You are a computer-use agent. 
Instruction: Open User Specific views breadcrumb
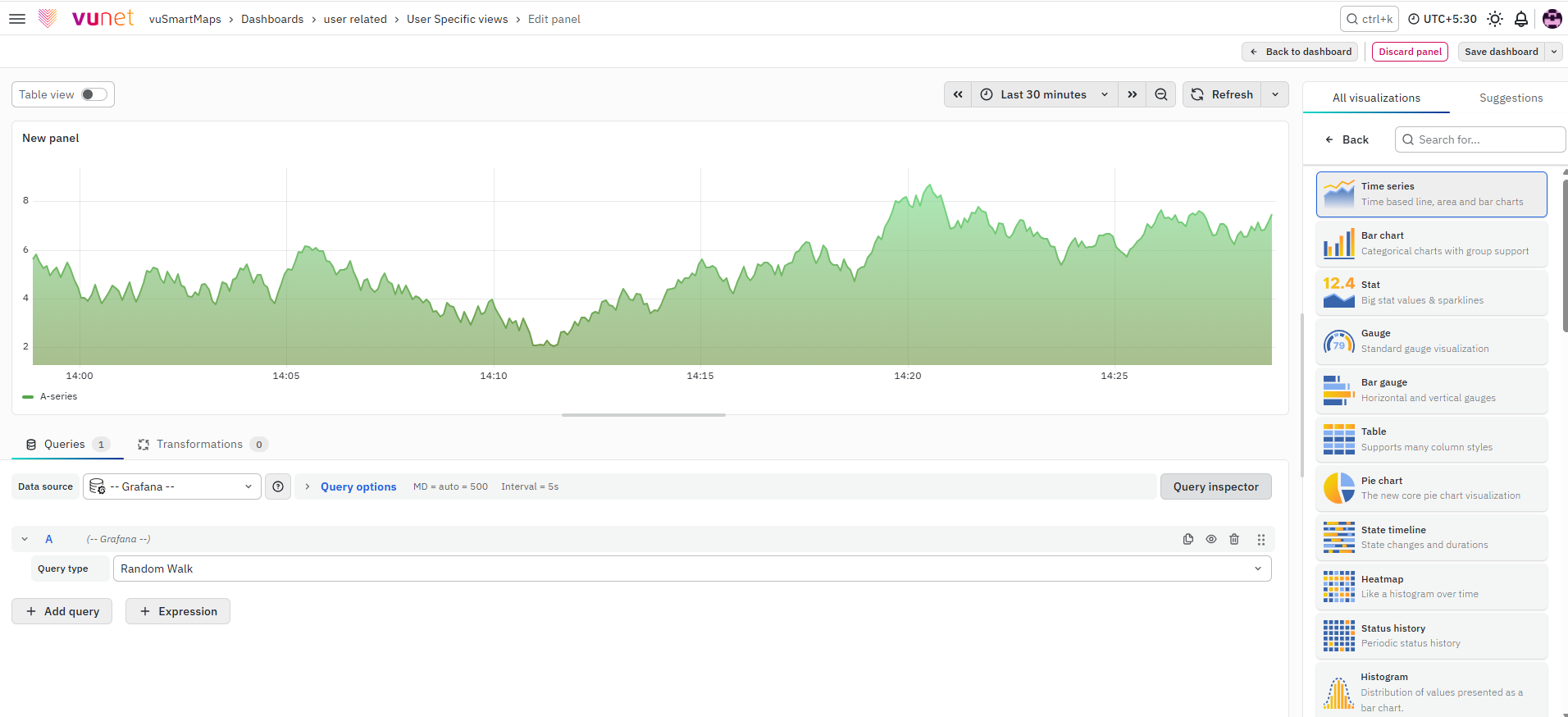coord(458,19)
